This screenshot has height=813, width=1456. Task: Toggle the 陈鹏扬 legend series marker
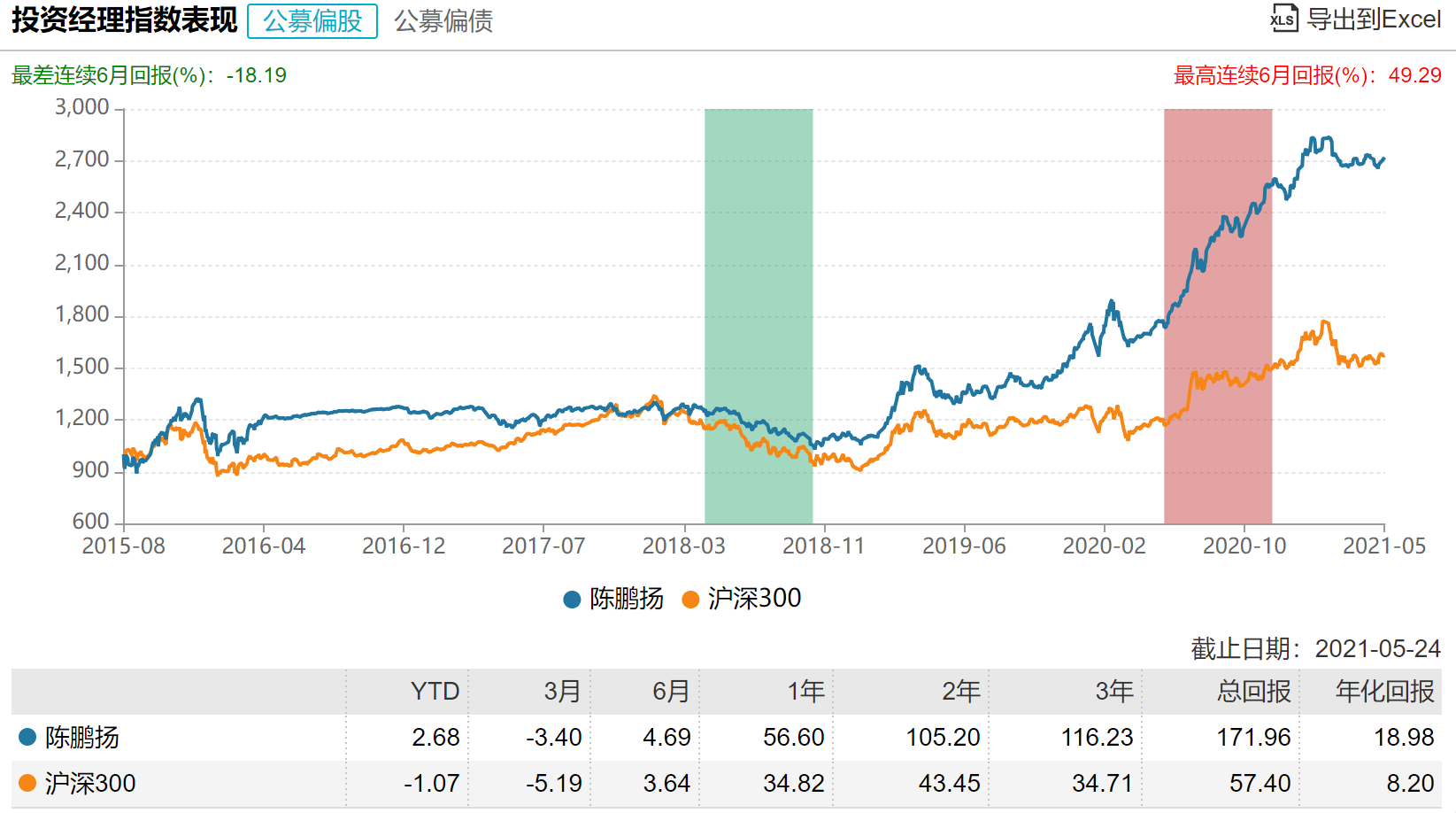[572, 600]
